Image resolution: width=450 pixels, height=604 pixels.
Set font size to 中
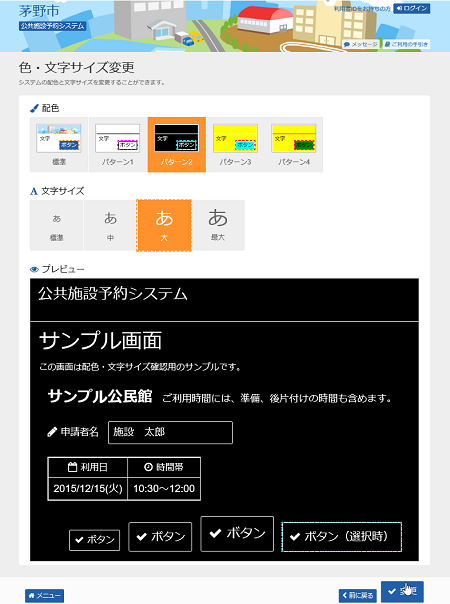(110, 225)
